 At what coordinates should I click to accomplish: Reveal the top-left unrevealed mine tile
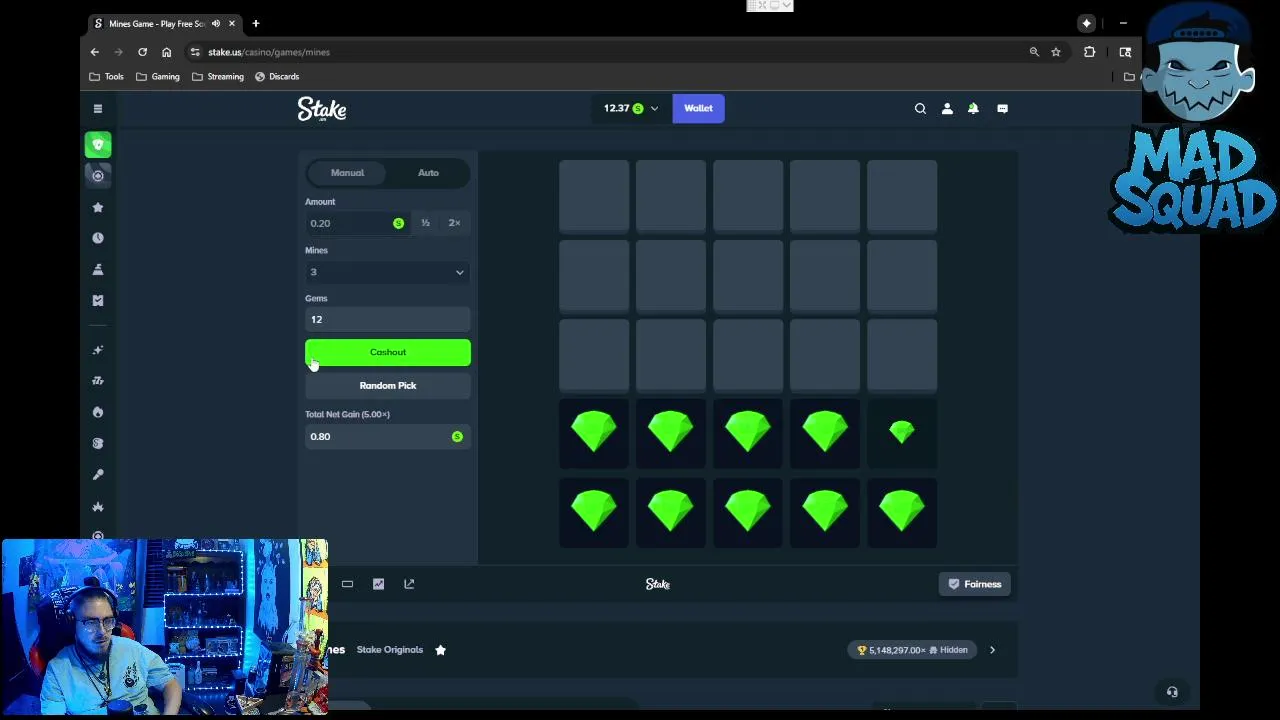coord(594,196)
